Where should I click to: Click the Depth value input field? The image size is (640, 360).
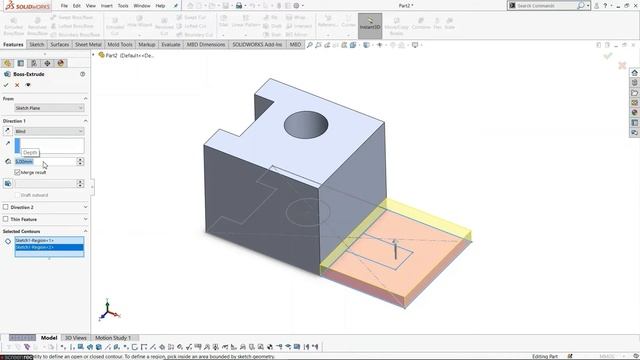click(45, 162)
